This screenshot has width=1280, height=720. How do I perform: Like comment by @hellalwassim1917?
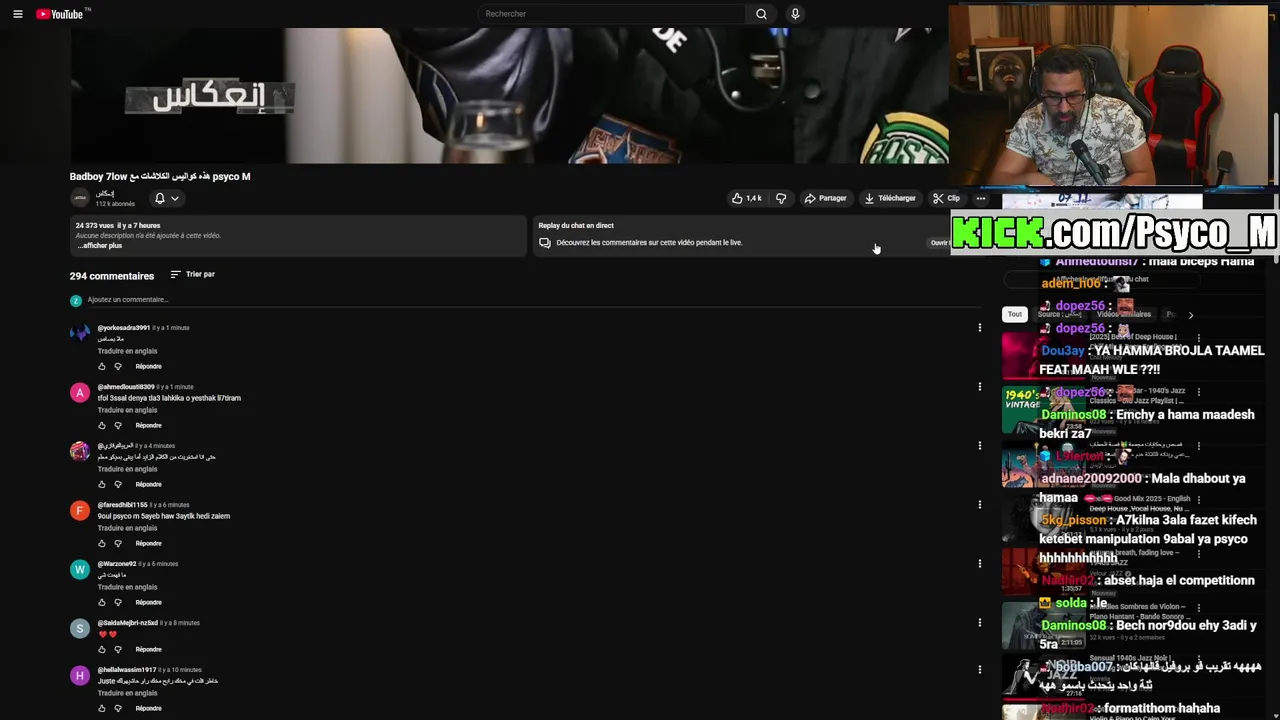click(x=102, y=708)
